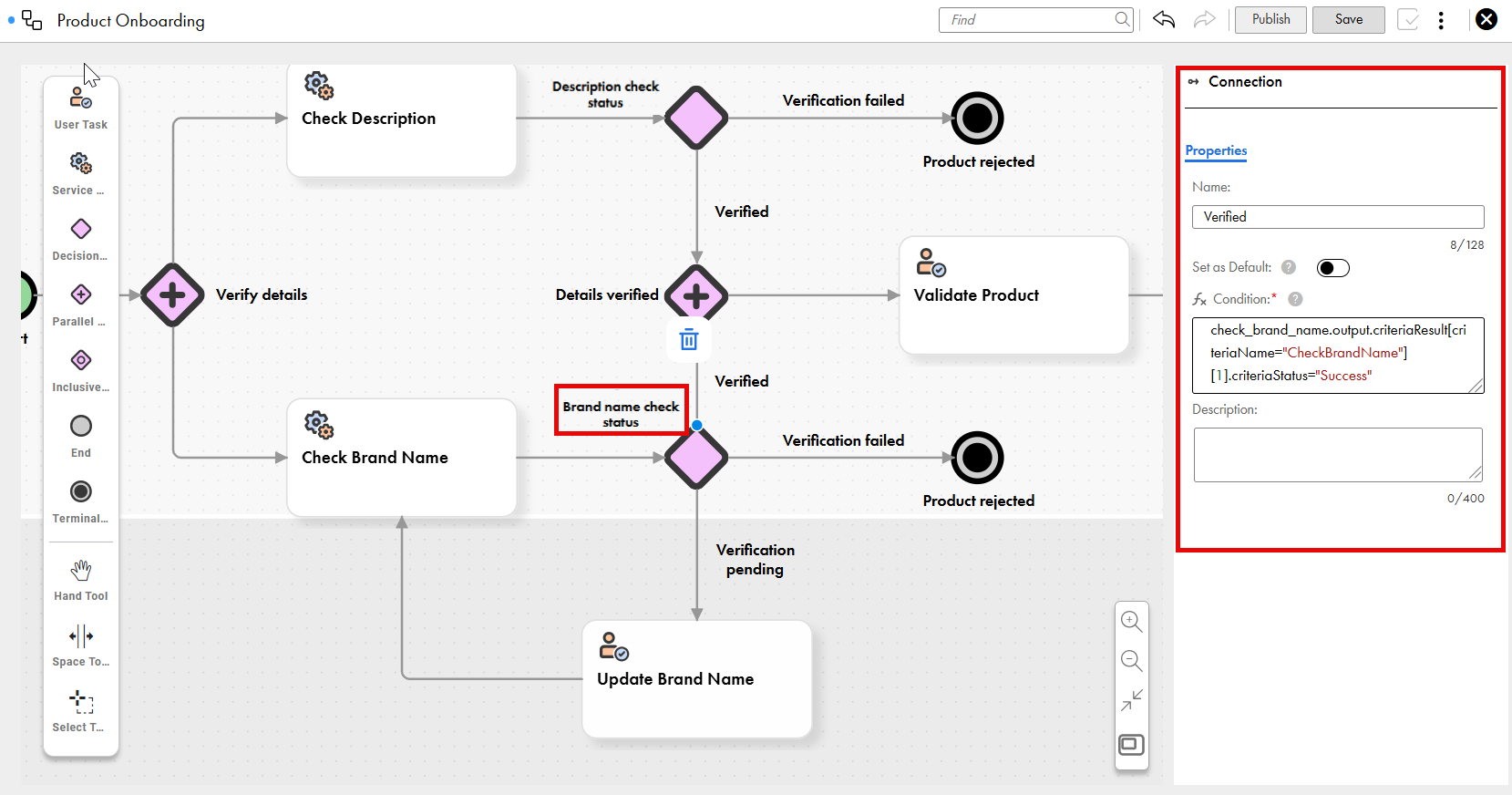
Task: Click the Connection panel heading
Action: point(1245,81)
